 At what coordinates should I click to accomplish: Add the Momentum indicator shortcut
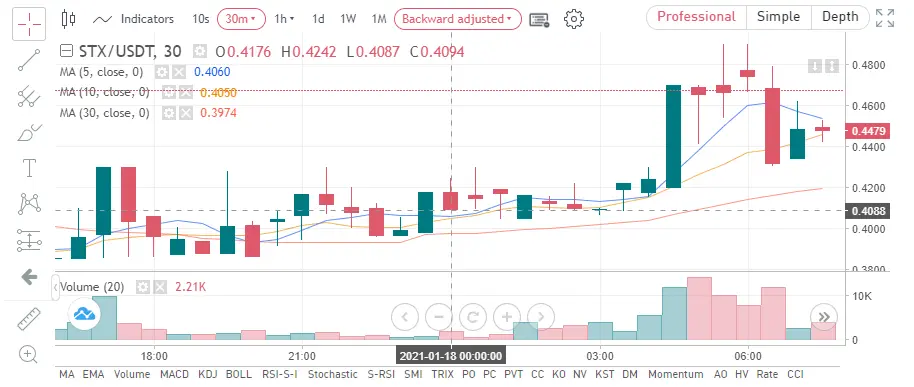(676, 374)
